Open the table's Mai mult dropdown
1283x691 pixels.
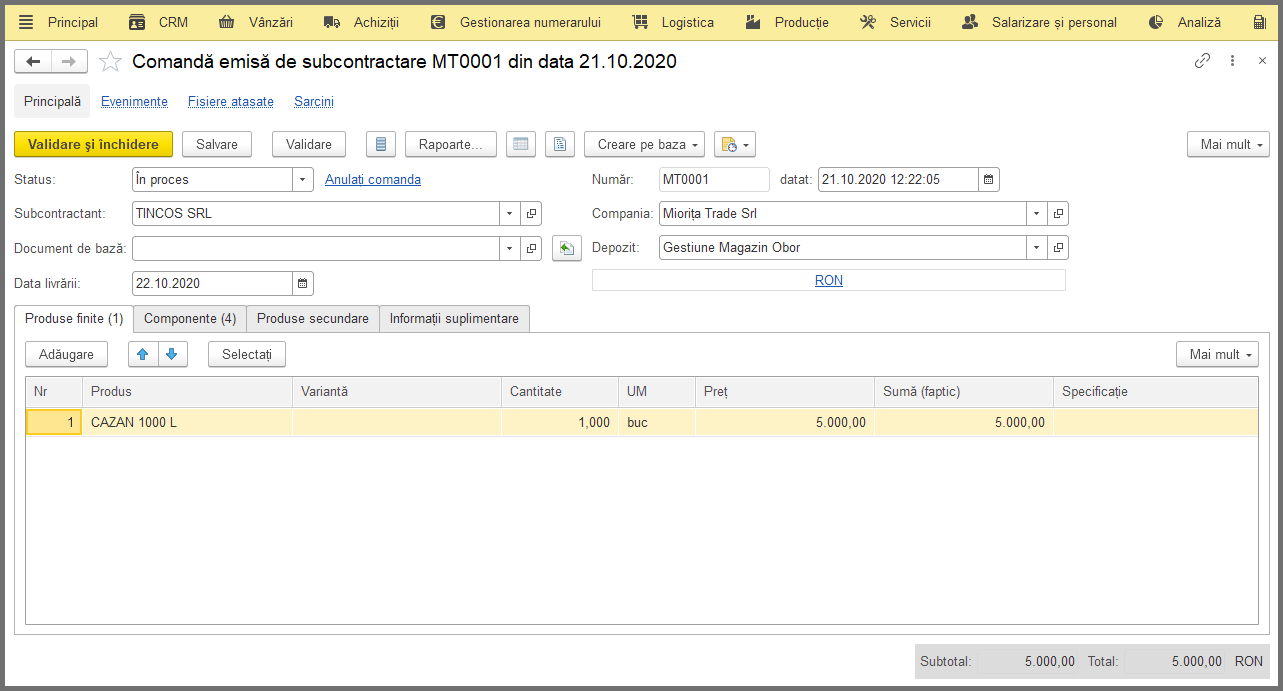[x=1217, y=354]
